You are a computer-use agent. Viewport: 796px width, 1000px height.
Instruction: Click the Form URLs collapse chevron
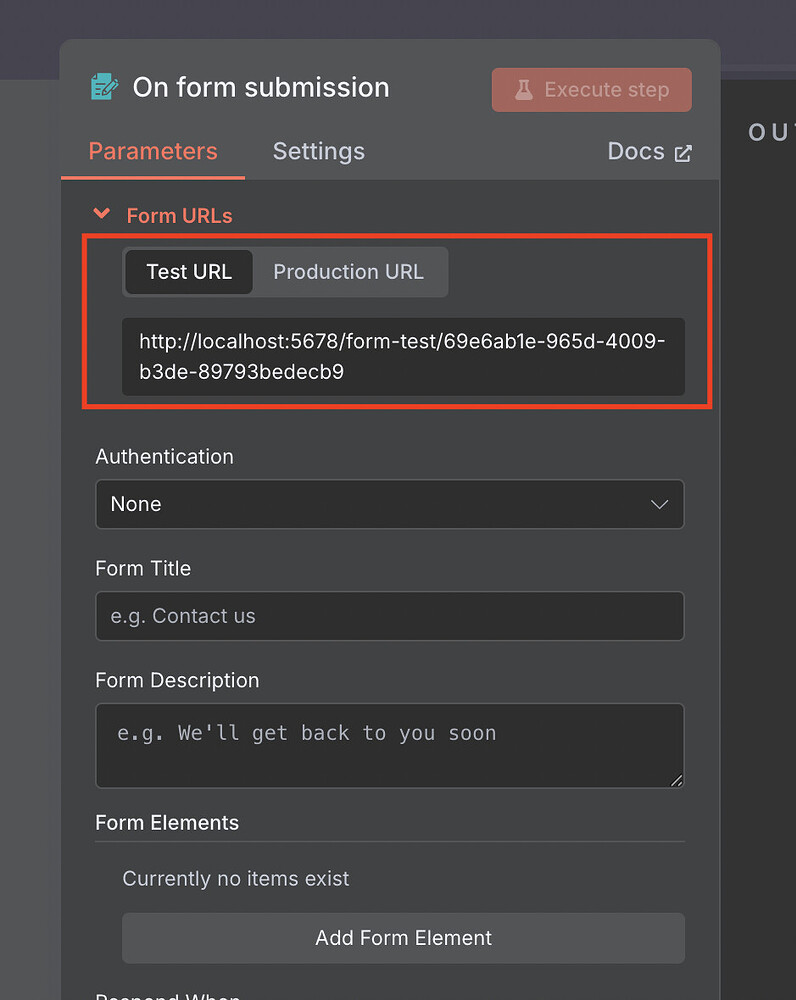101,214
